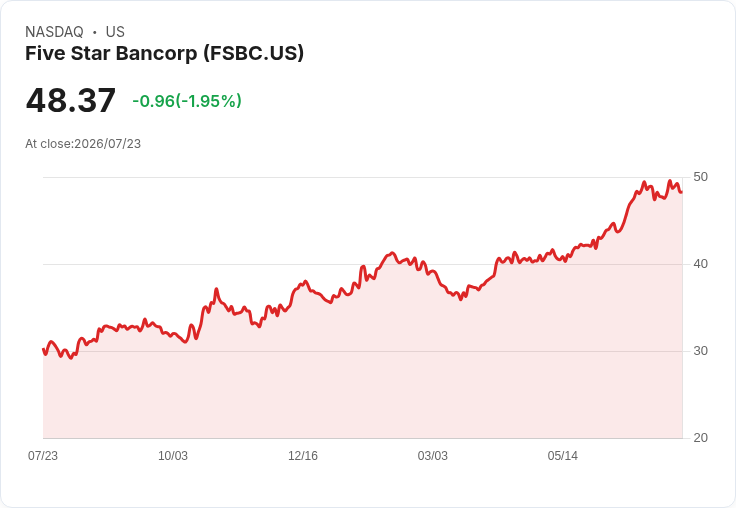Click the price line peak just below 50
Viewport: 736px width, 508px height.
point(670,181)
